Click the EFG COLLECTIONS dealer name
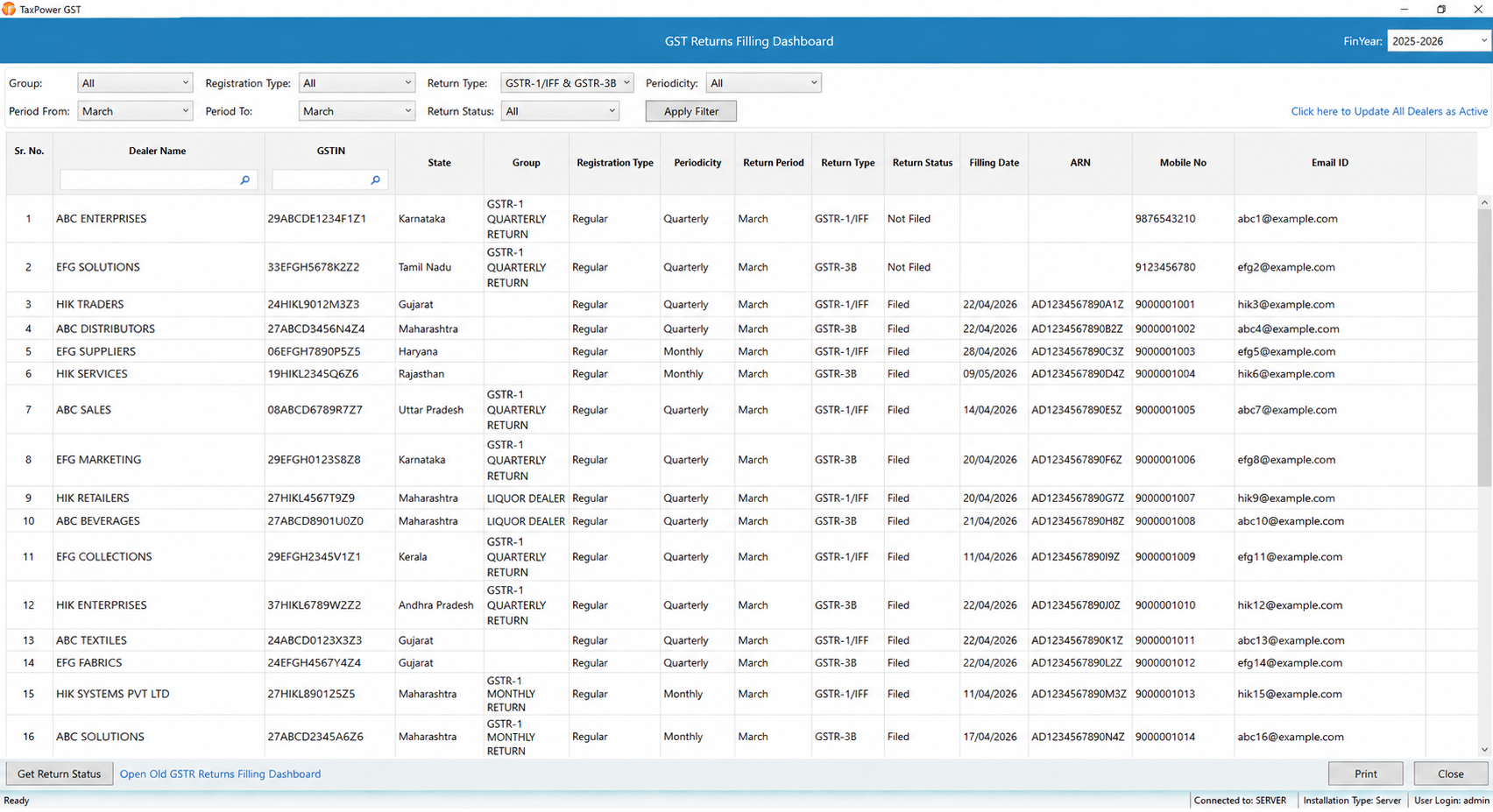This screenshot has height=812, width=1493. pos(104,557)
